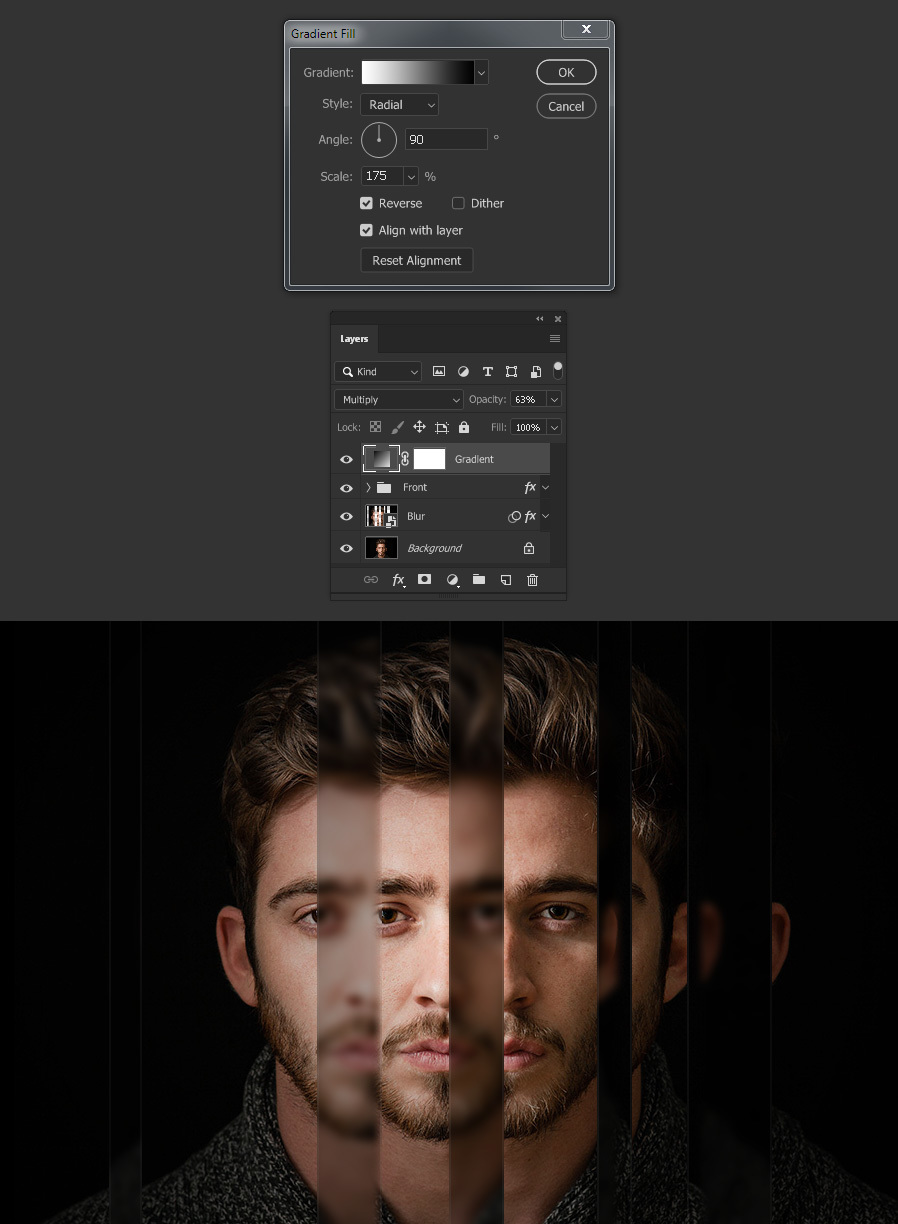Screen dimensions: 898x1224
Task: Expand the Front group folder
Action: 368,488
